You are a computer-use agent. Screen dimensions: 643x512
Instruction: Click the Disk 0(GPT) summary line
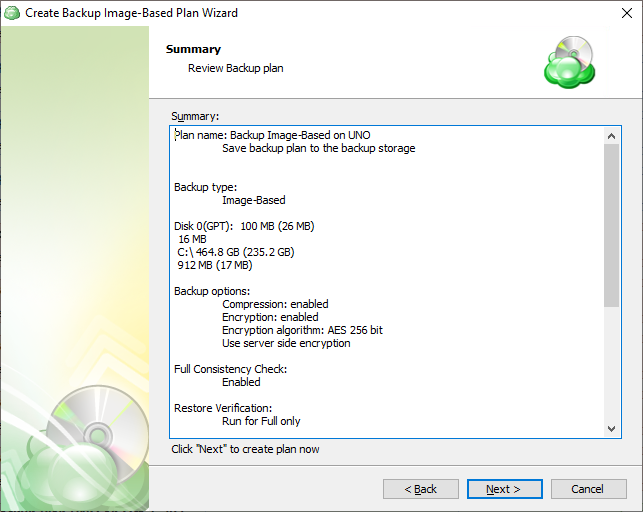click(244, 226)
